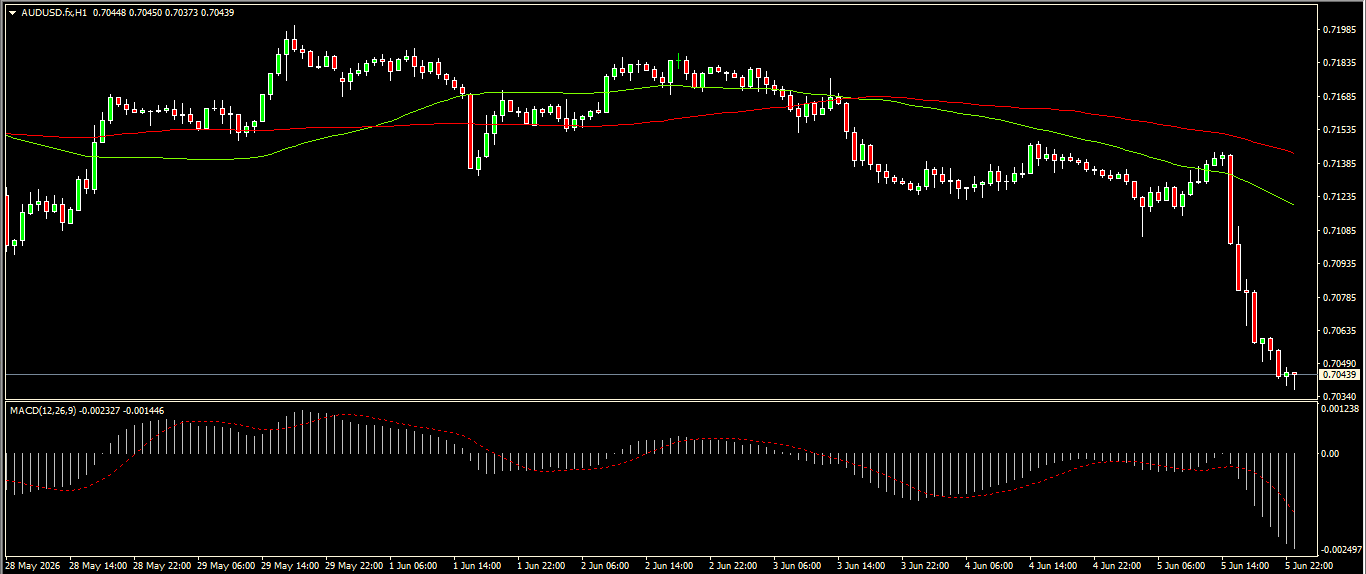Click the 0.70785 price axis label

pyautogui.click(x=1338, y=298)
